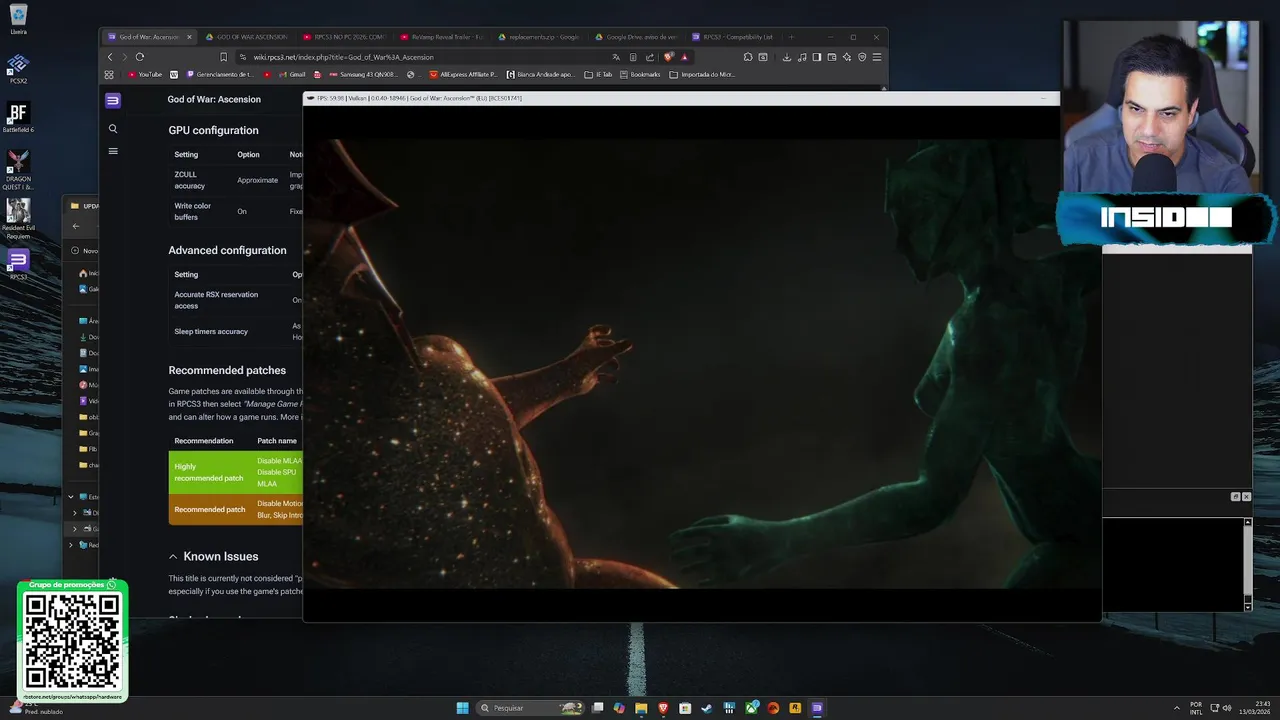Switch to Brave in the taskbar
Screen dimensions: 1280x720
[663, 708]
